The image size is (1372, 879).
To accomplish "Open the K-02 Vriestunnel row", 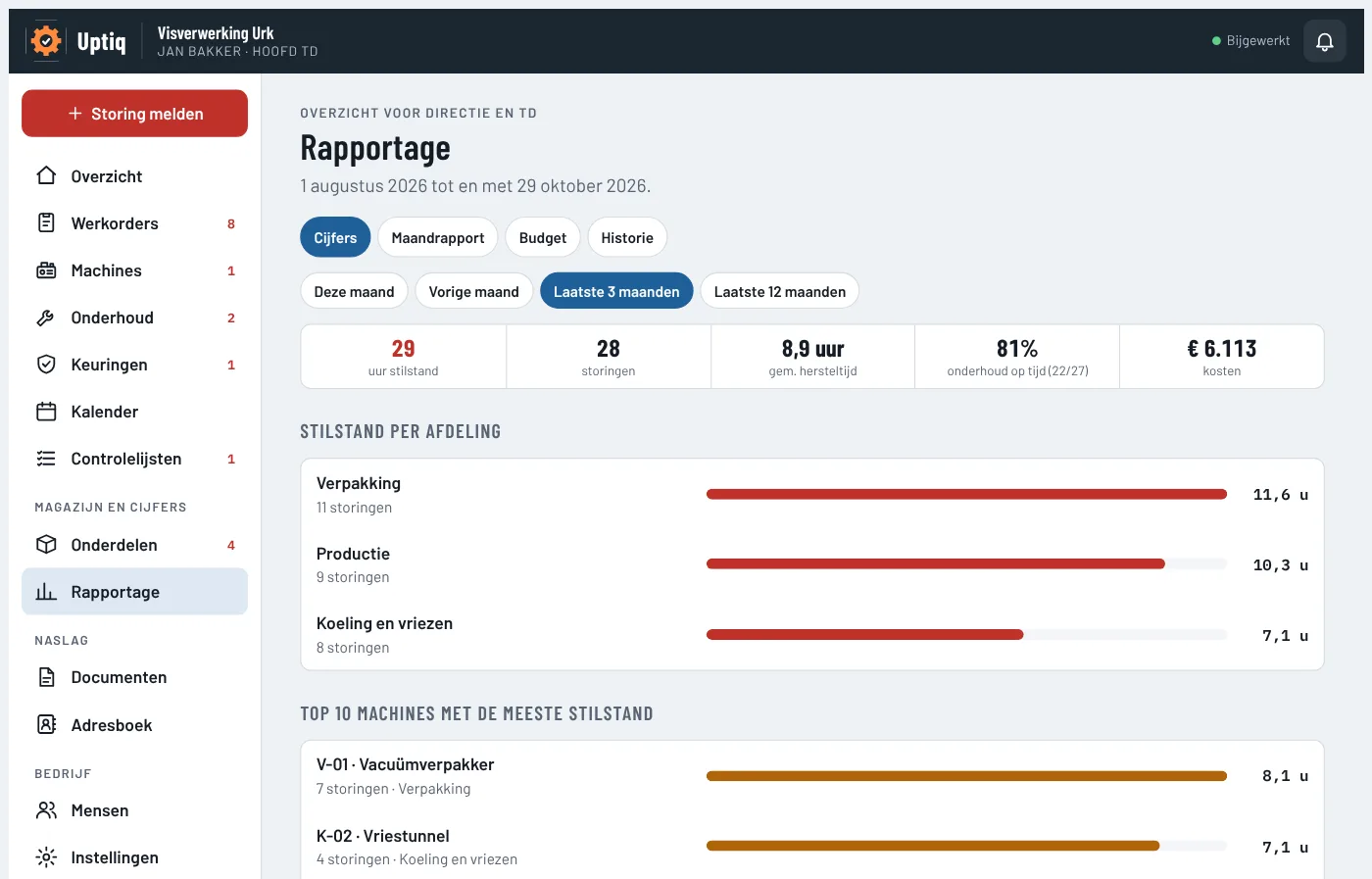I will click(812, 847).
